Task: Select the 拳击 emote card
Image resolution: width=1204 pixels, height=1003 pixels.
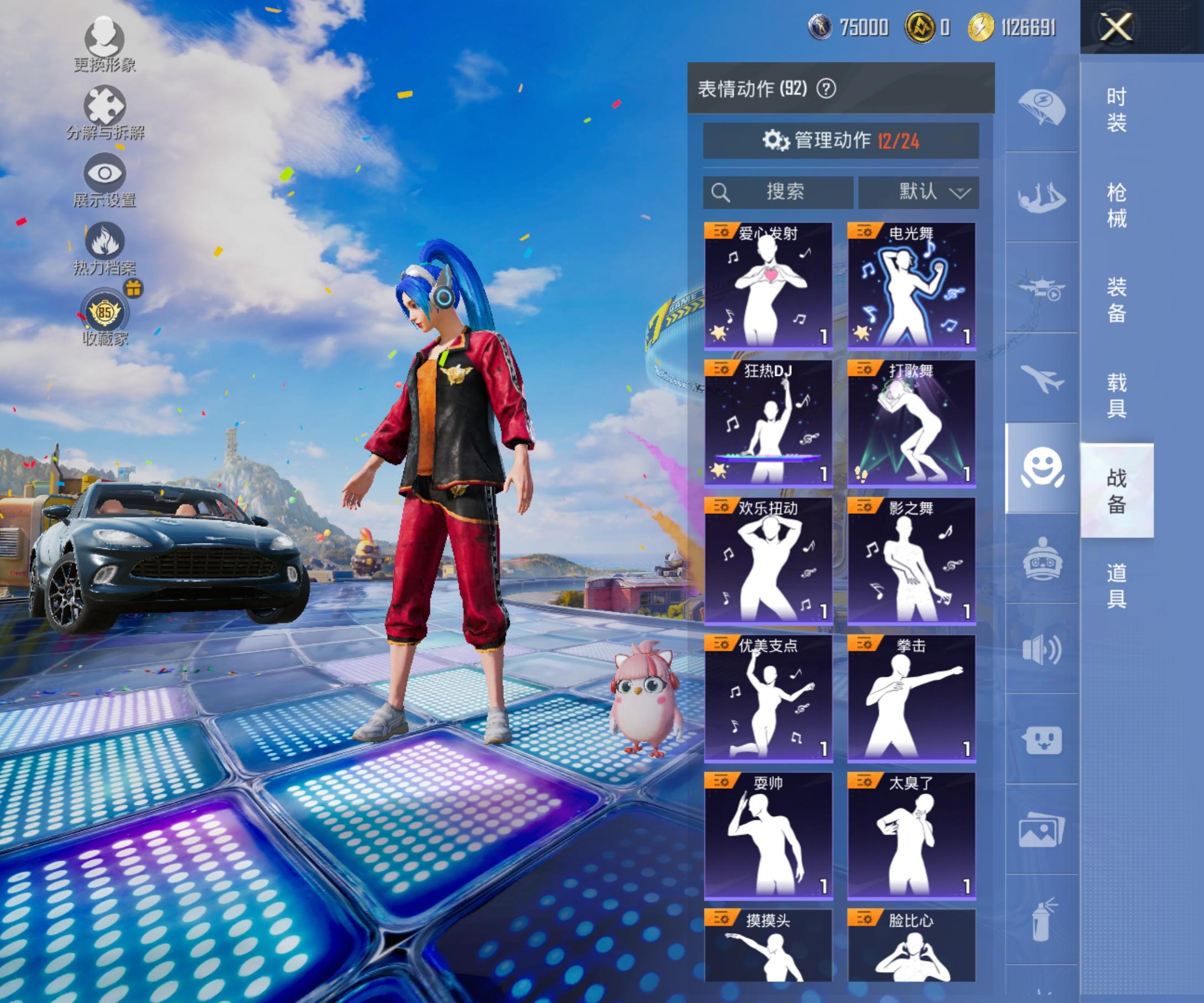Action: pyautogui.click(x=912, y=698)
